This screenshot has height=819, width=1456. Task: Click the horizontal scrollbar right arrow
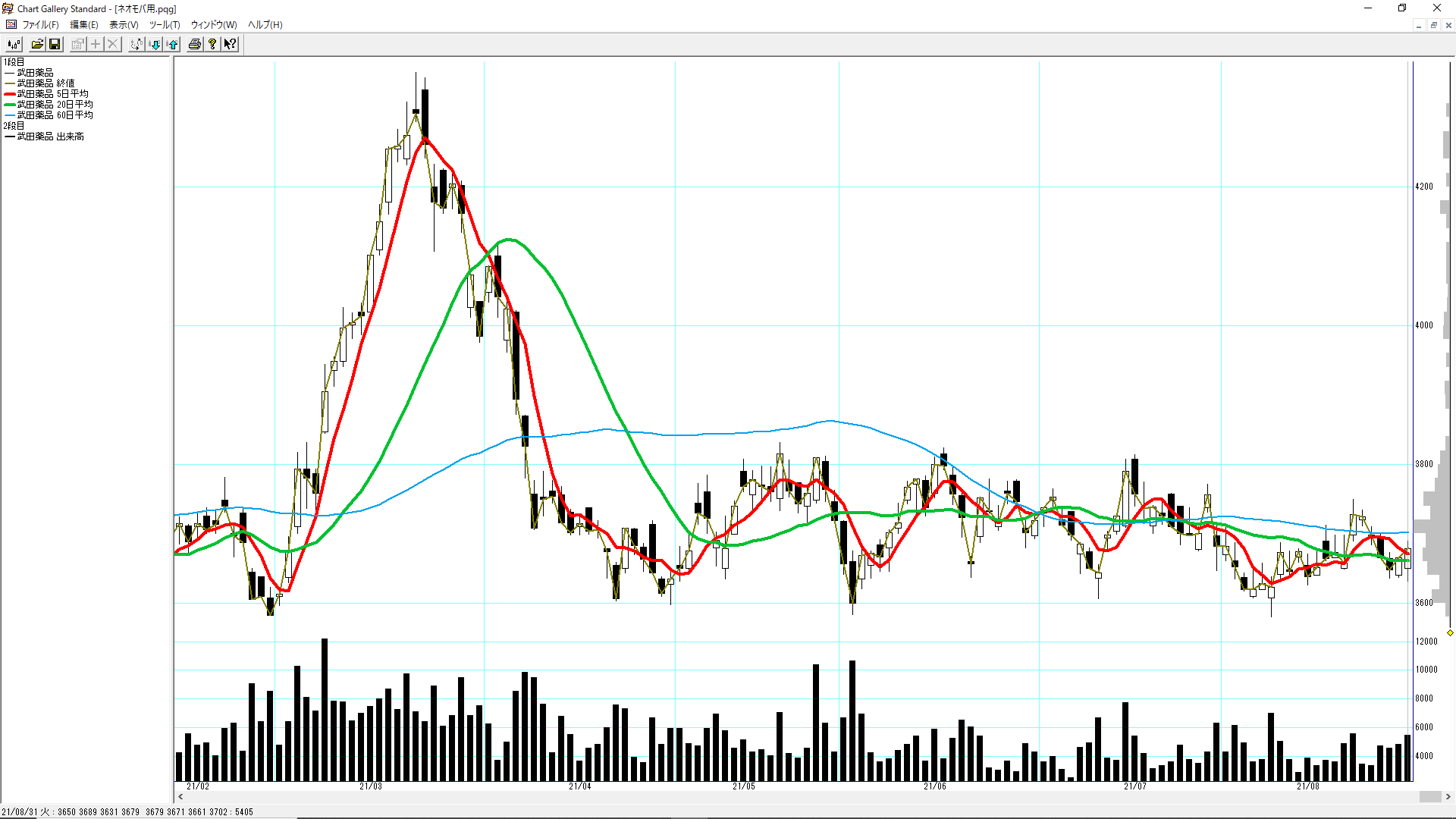pyautogui.click(x=1448, y=797)
